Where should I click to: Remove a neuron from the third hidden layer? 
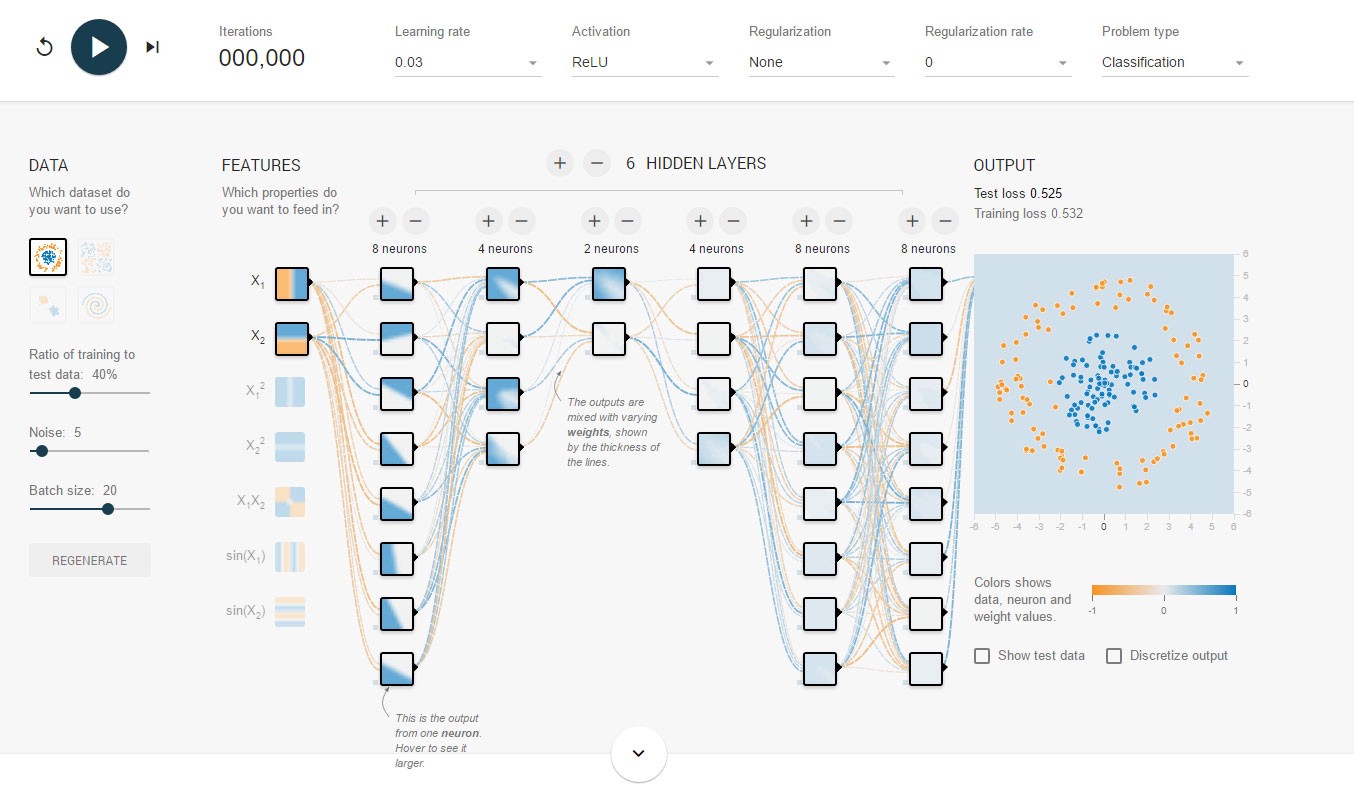[x=627, y=221]
